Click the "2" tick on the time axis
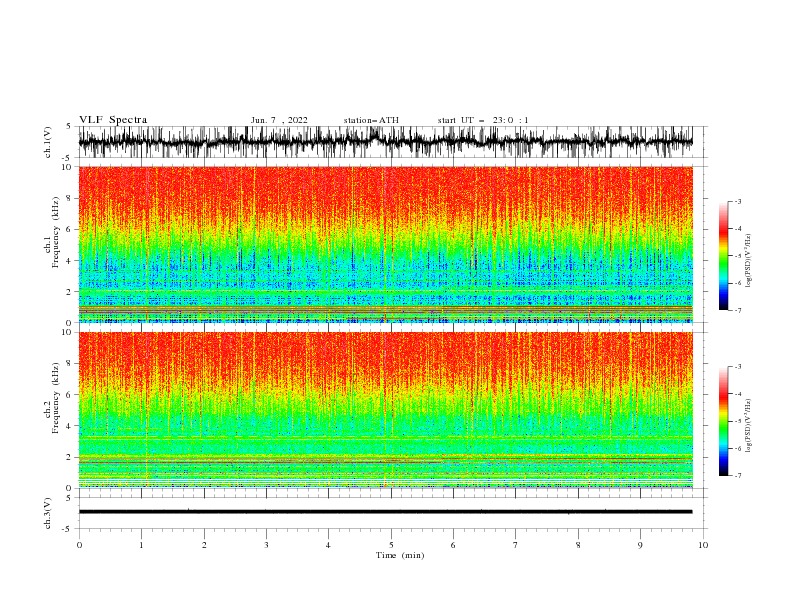This screenshot has width=792, height=612. (204, 545)
